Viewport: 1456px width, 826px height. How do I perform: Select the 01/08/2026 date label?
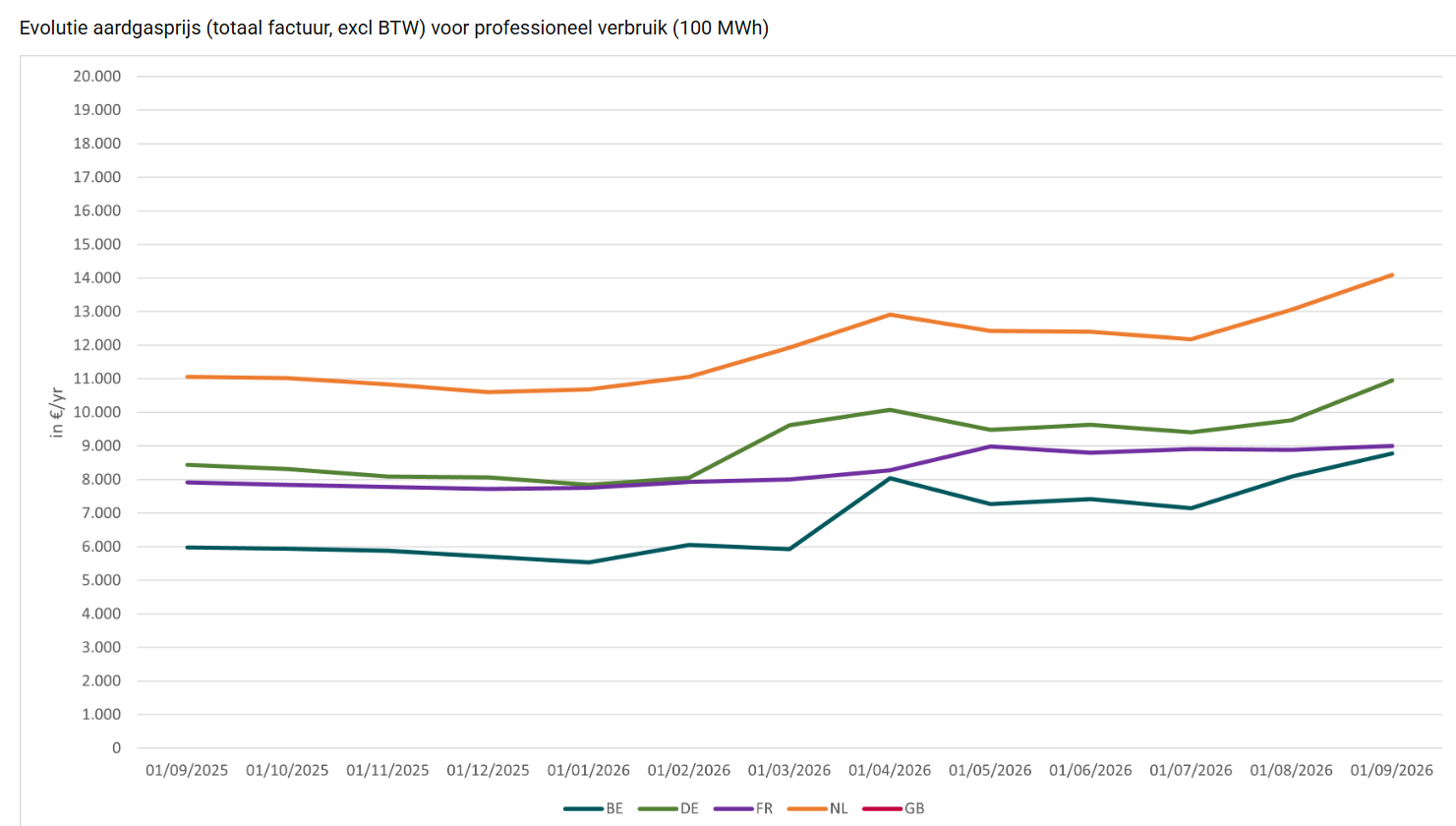[1292, 770]
